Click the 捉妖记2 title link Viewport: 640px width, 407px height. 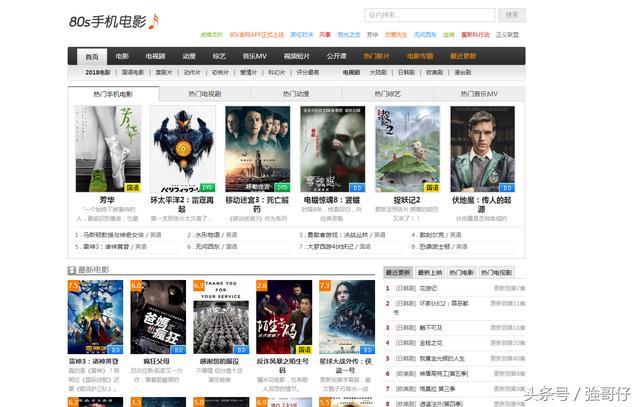tap(407, 200)
